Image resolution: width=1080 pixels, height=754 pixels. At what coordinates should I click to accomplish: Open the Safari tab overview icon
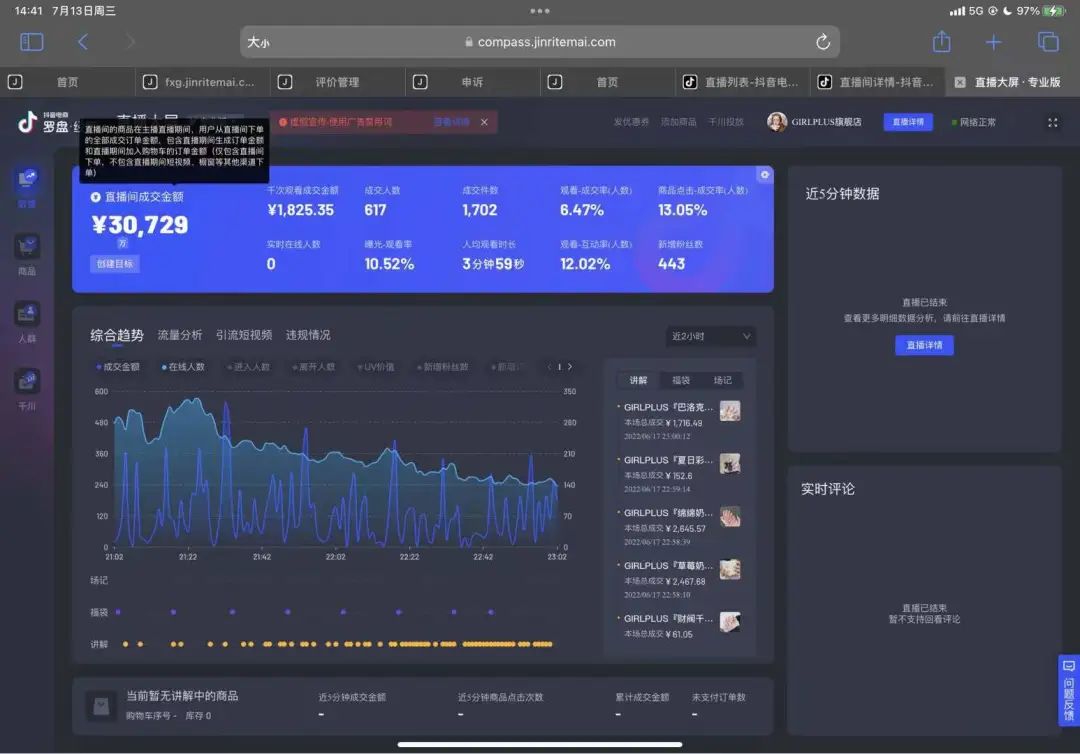(x=1048, y=42)
